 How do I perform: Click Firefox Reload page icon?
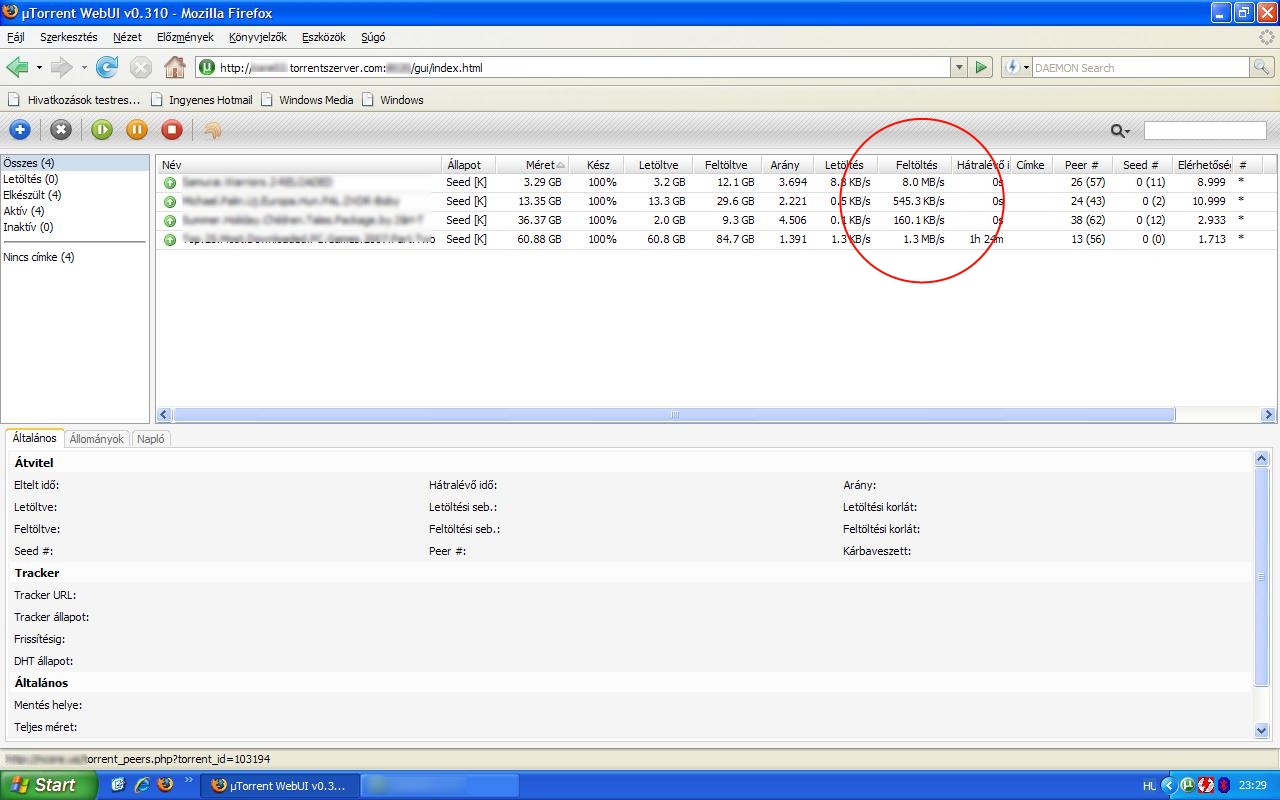(107, 68)
